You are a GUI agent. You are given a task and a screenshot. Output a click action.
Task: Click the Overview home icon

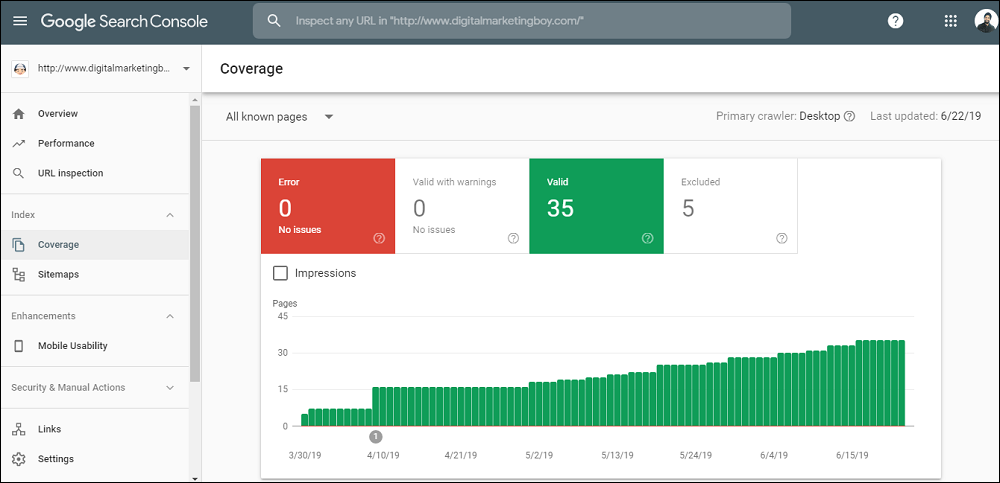coord(18,114)
